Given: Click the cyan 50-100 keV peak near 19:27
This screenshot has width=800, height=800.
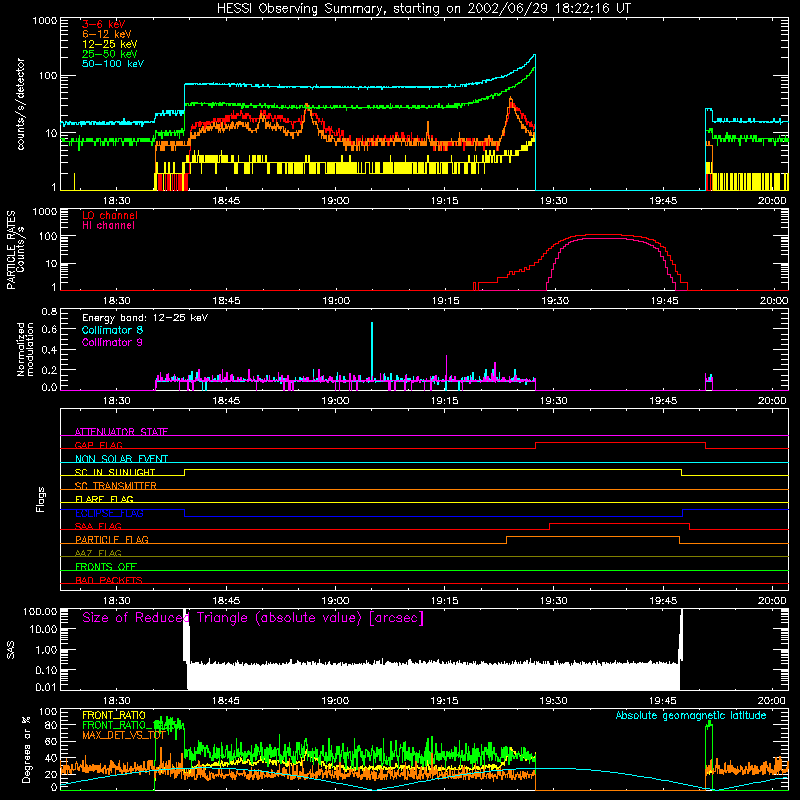Looking at the screenshot, I should (534, 55).
